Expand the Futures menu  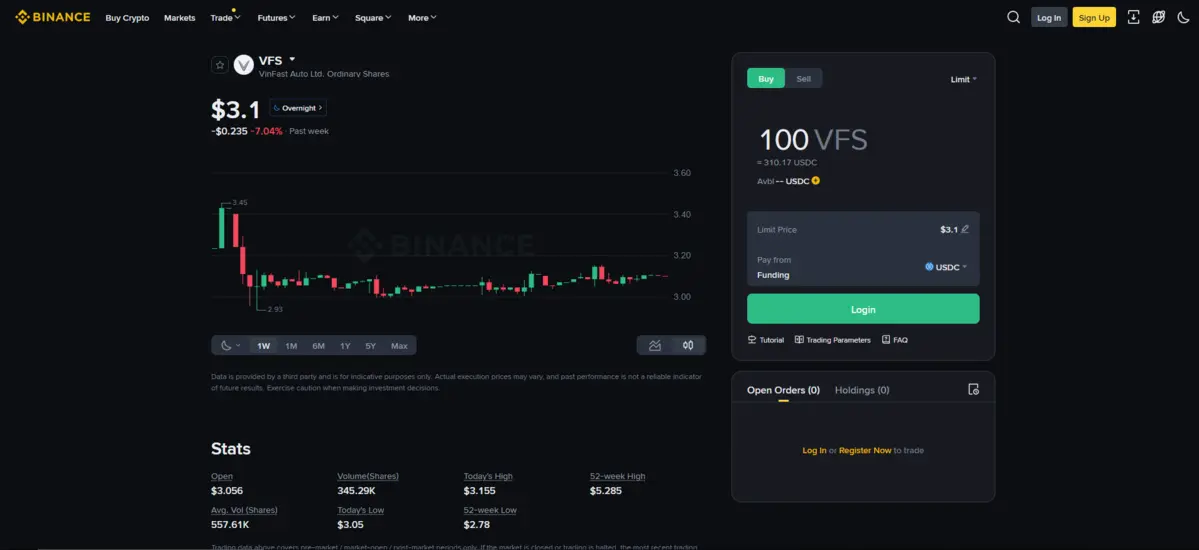[x=277, y=18]
